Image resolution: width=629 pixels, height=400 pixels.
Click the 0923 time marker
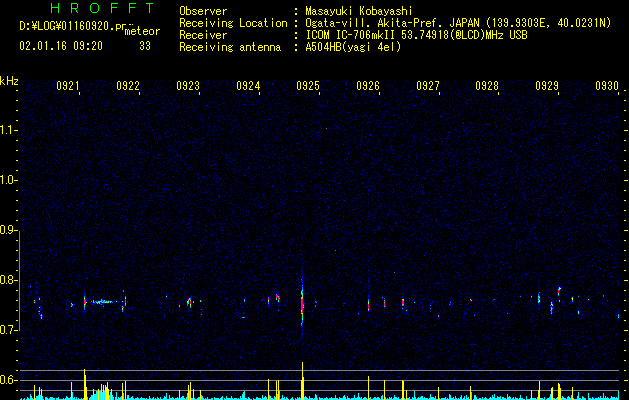pyautogui.click(x=188, y=85)
